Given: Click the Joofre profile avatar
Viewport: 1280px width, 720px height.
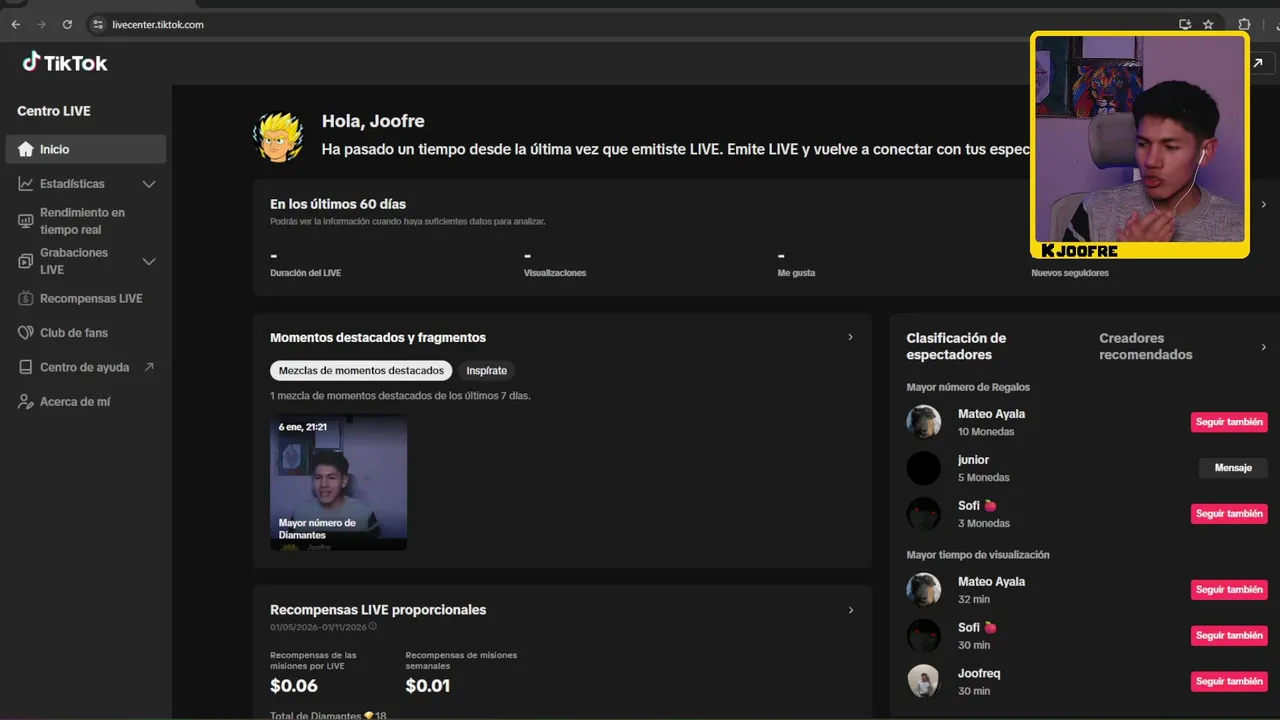Looking at the screenshot, I should click(x=279, y=137).
